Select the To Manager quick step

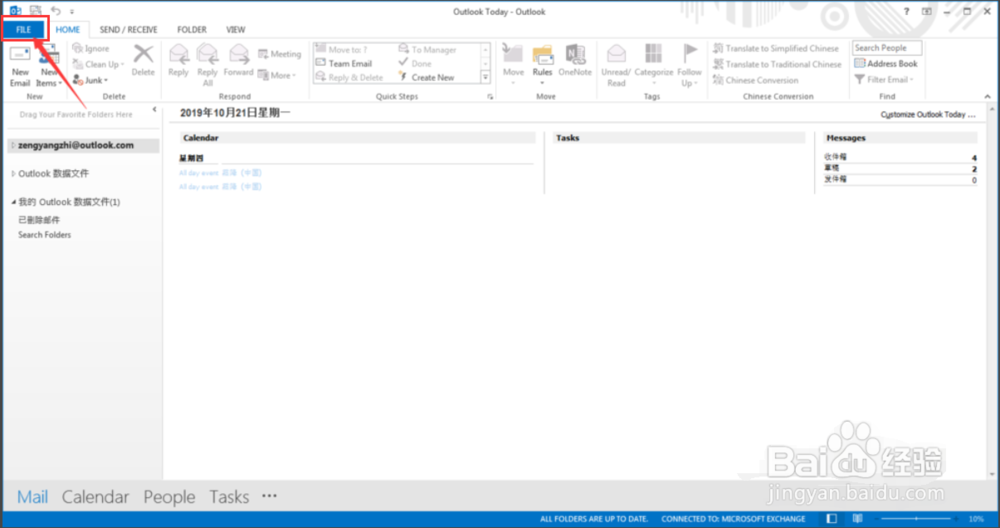tap(427, 50)
